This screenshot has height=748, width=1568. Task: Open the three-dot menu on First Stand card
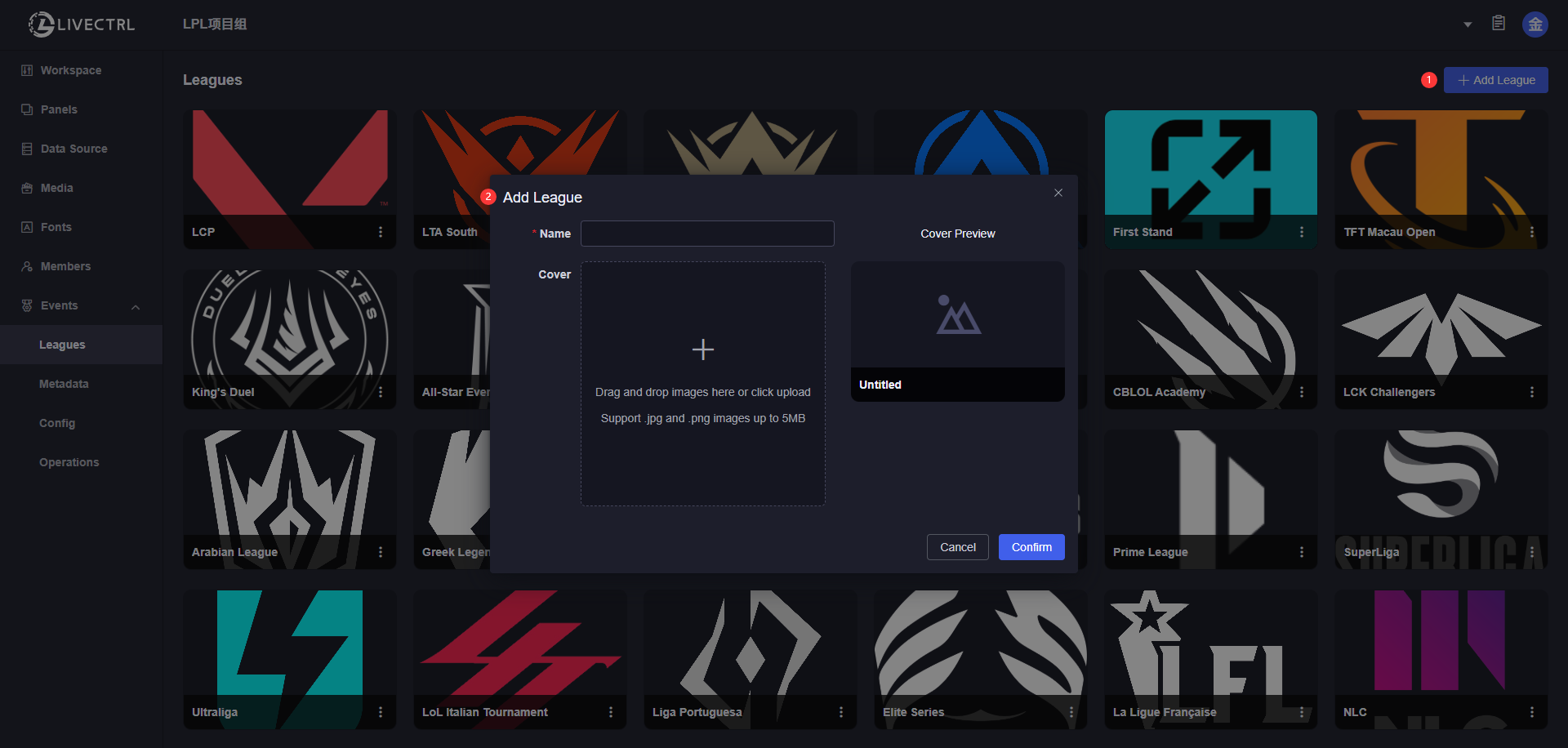(x=1302, y=232)
